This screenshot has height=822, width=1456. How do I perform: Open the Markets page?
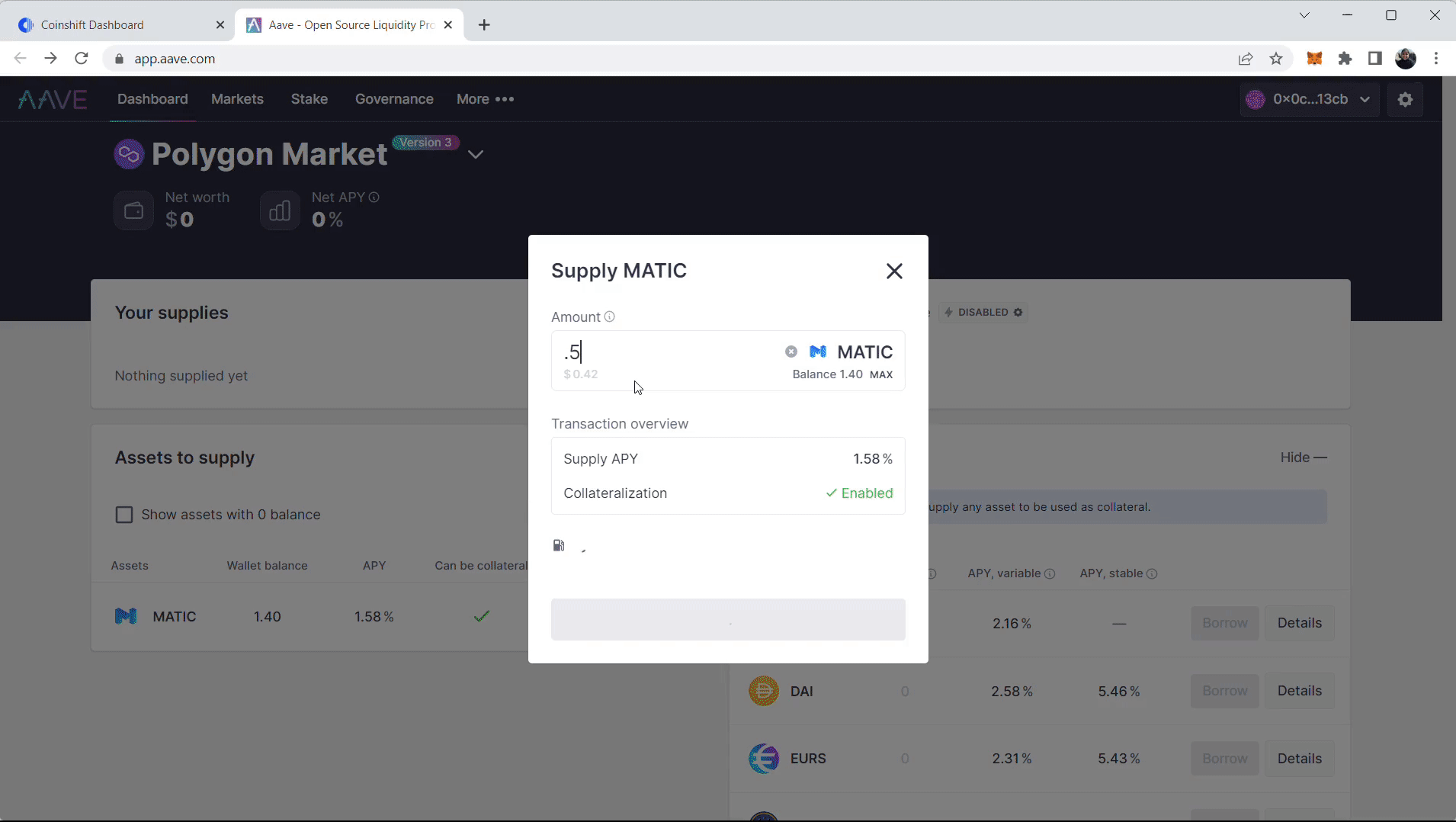(237, 99)
